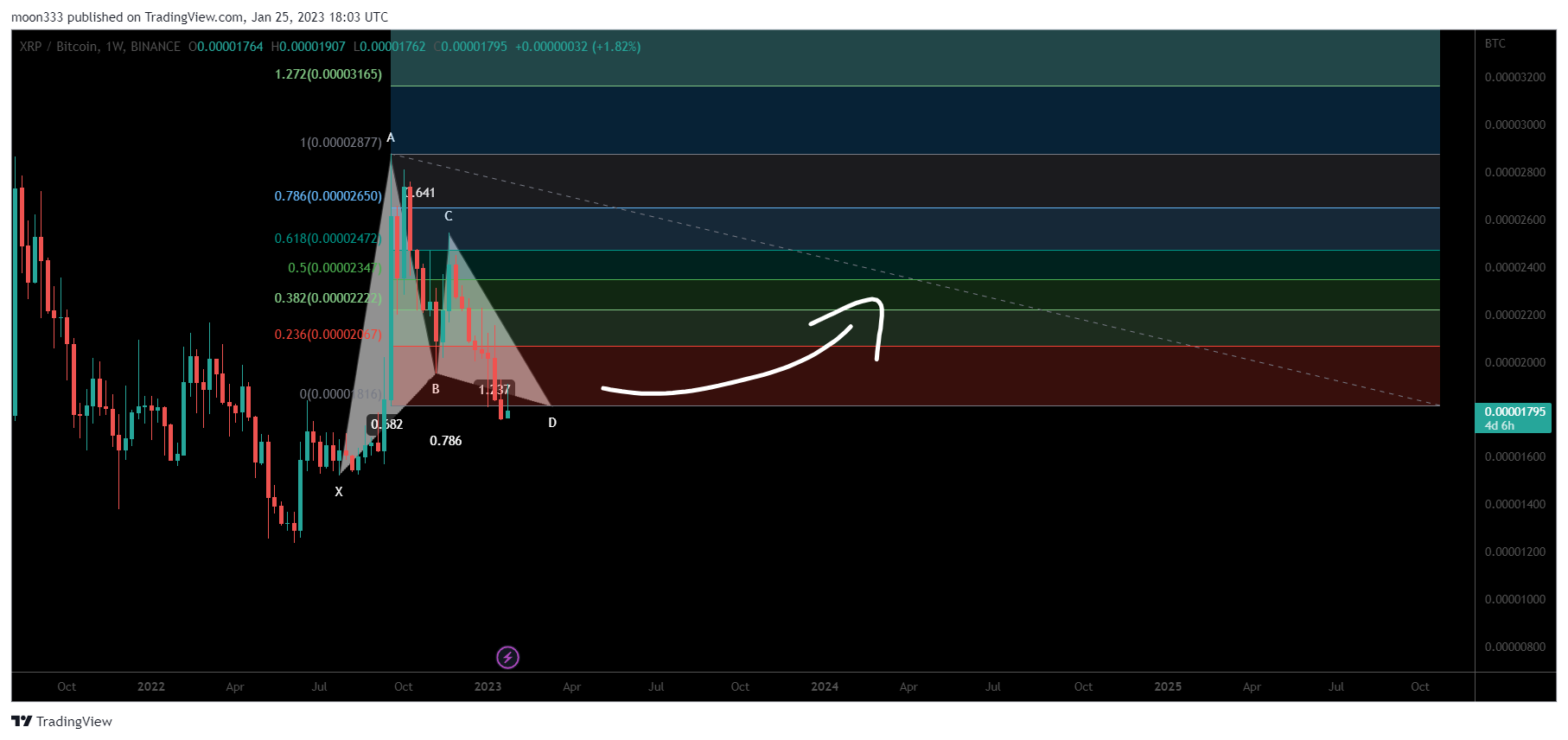Click the 1.272(0.00003165) Fibonacci level label

click(x=328, y=74)
